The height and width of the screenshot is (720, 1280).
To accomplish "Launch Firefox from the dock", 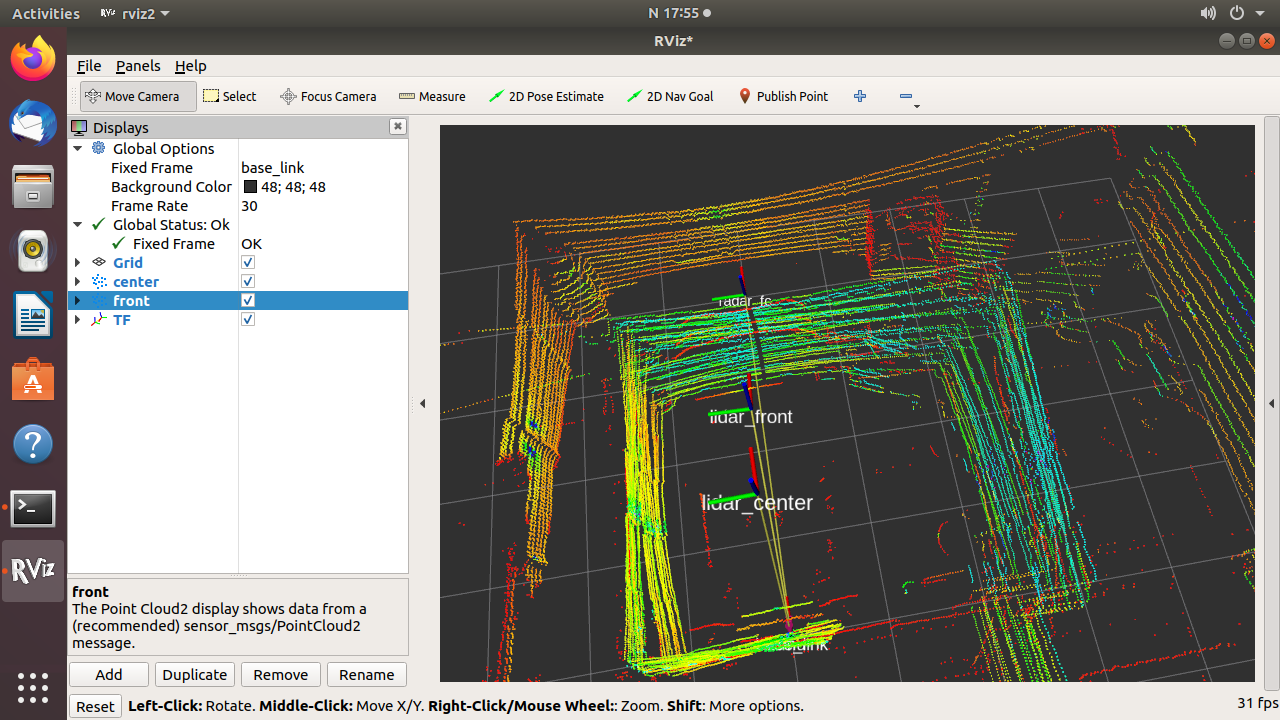I will (33, 58).
